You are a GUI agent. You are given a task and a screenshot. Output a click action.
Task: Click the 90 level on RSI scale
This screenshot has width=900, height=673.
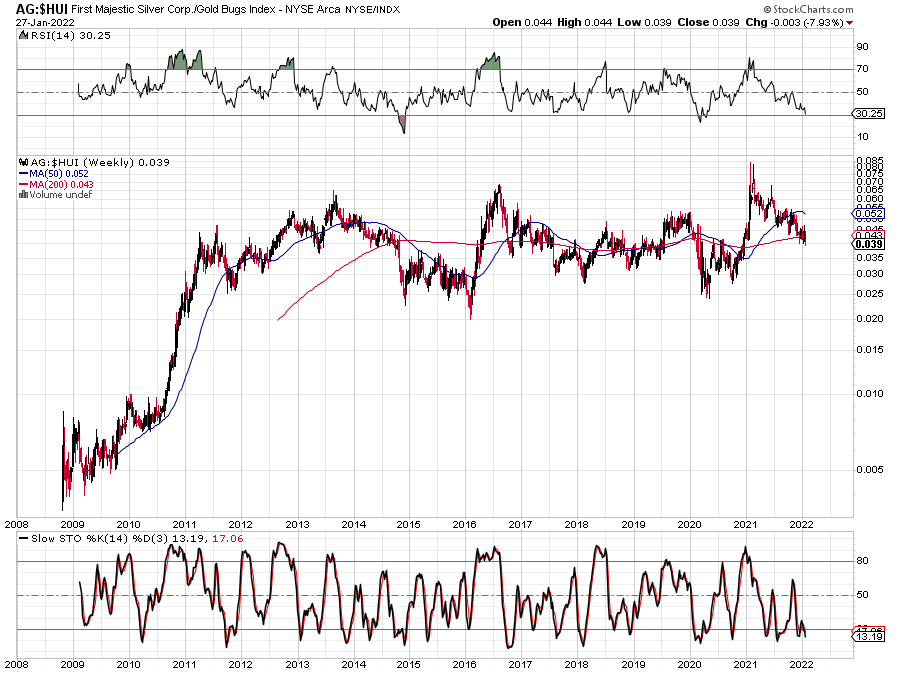[862, 47]
